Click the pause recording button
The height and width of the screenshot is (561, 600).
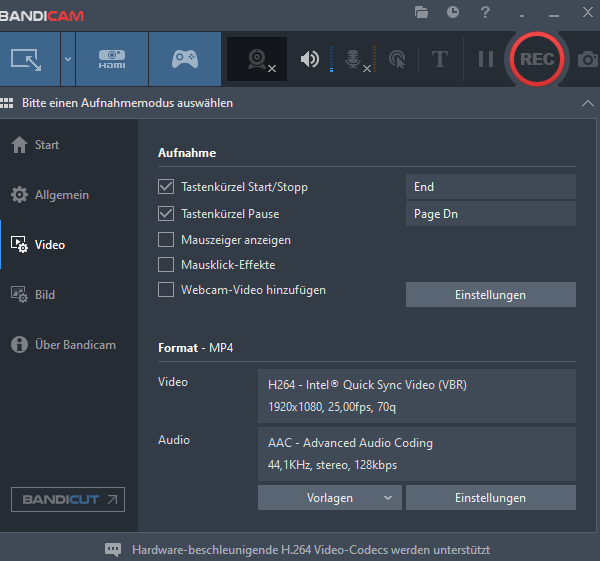pos(486,59)
